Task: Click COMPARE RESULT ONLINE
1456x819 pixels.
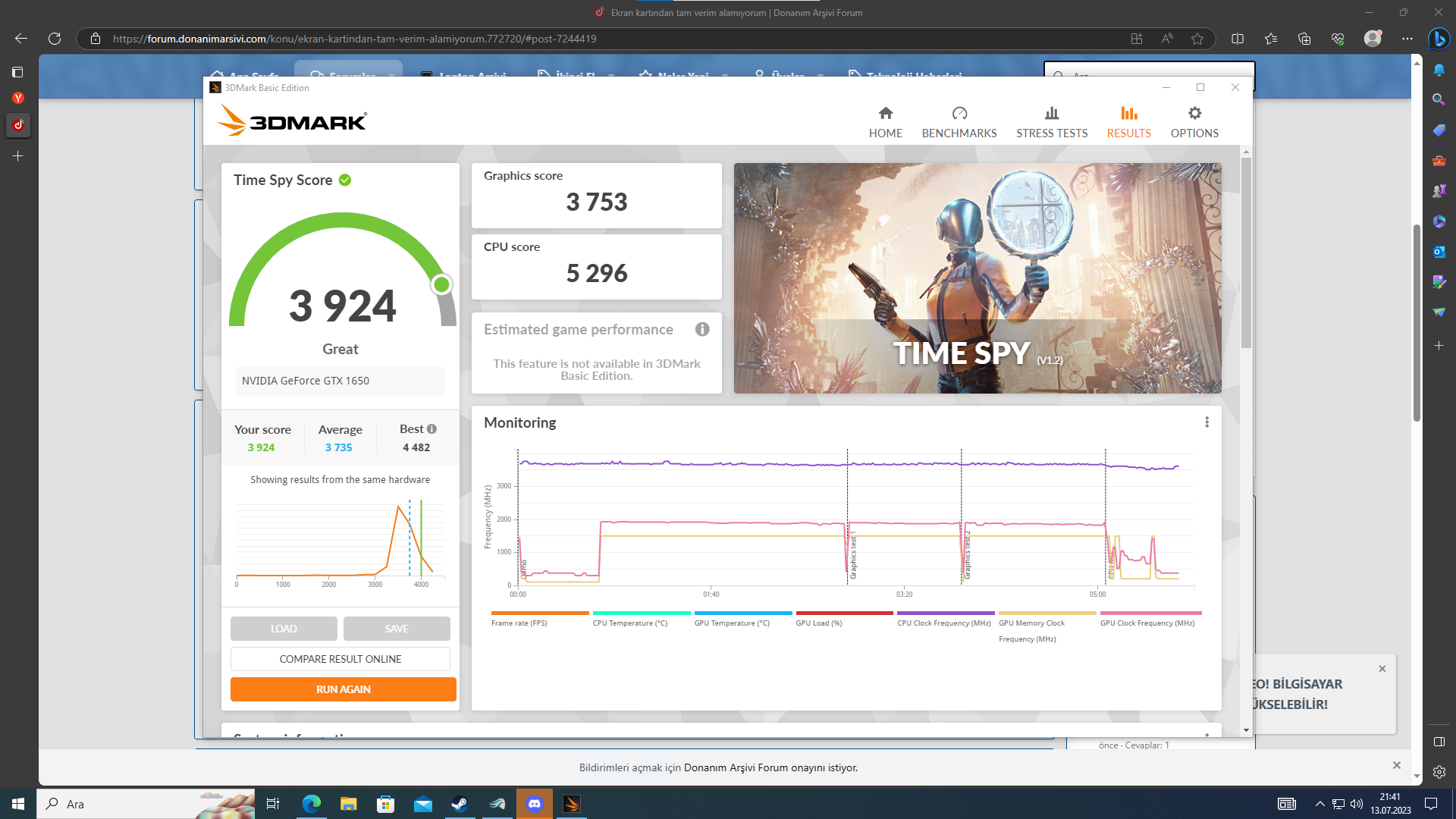Action: [340, 659]
